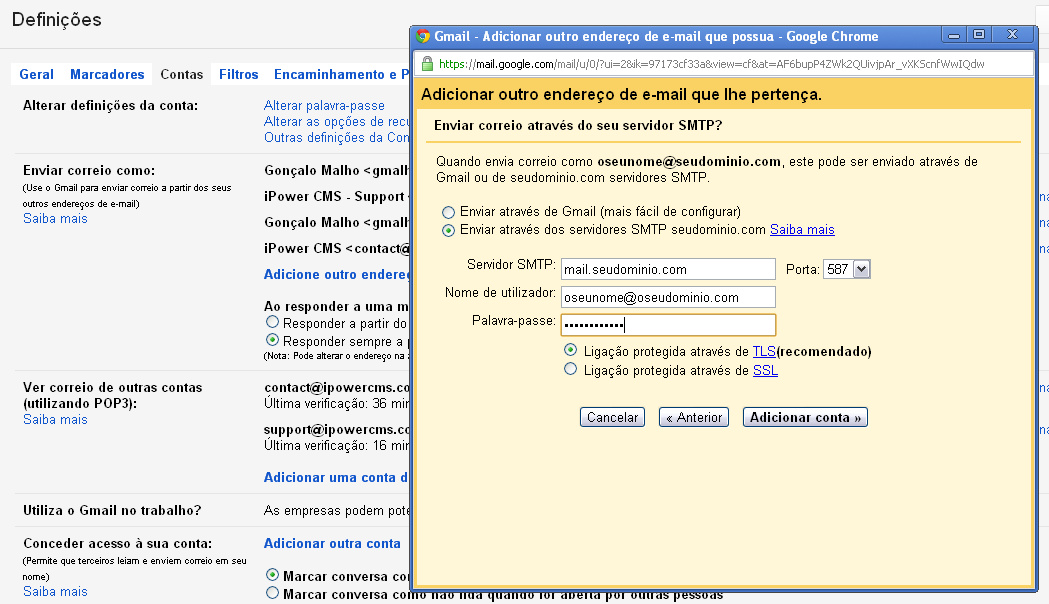1049x604 pixels.
Task: Click 'support@ipowercms' POP3 account text
Action: point(337,429)
